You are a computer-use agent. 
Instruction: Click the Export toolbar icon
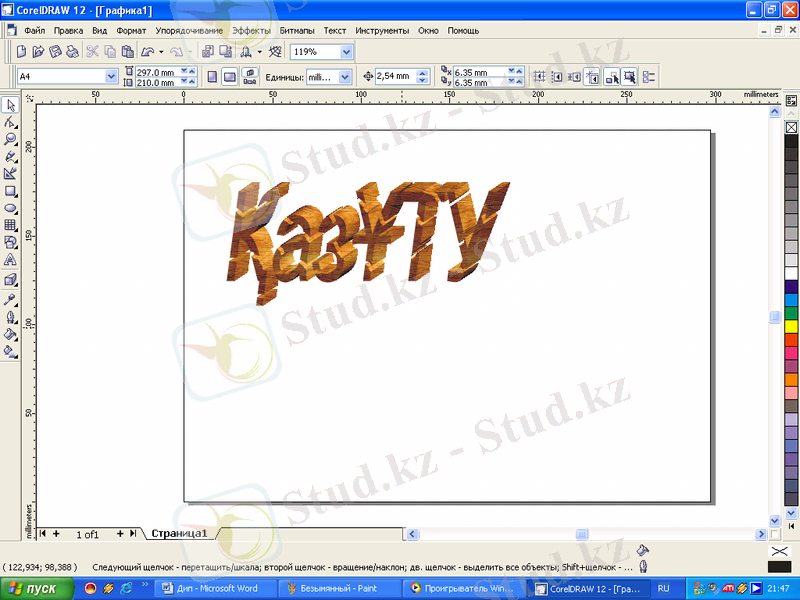pos(225,52)
